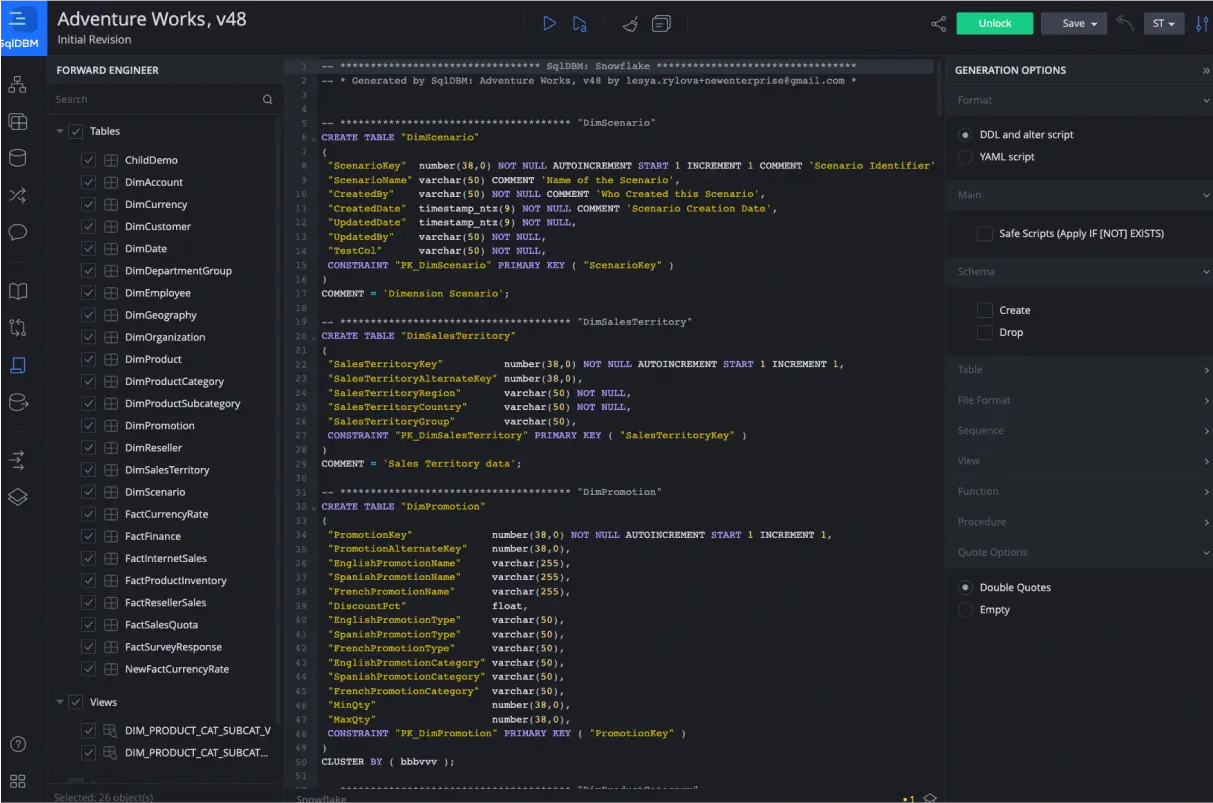Expand the File Format section
The width and height of the screenshot is (1213, 803).
point(1079,400)
